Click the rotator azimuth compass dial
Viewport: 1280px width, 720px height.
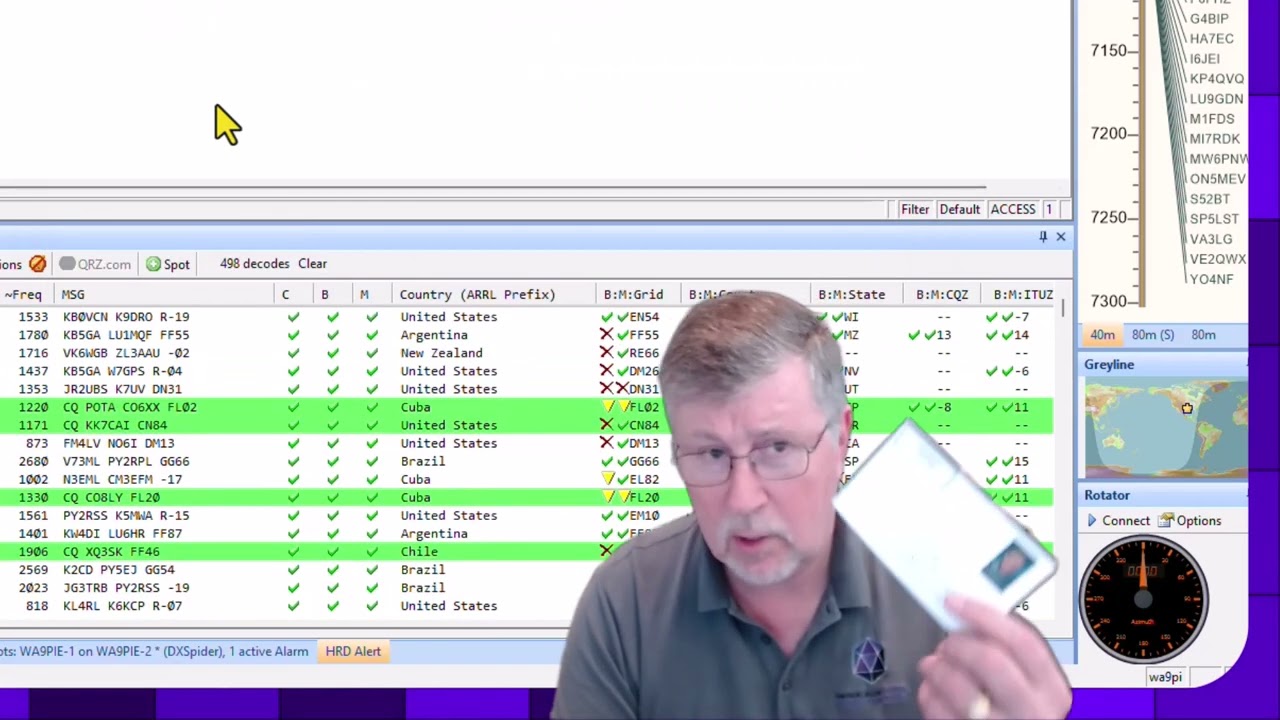click(1143, 599)
